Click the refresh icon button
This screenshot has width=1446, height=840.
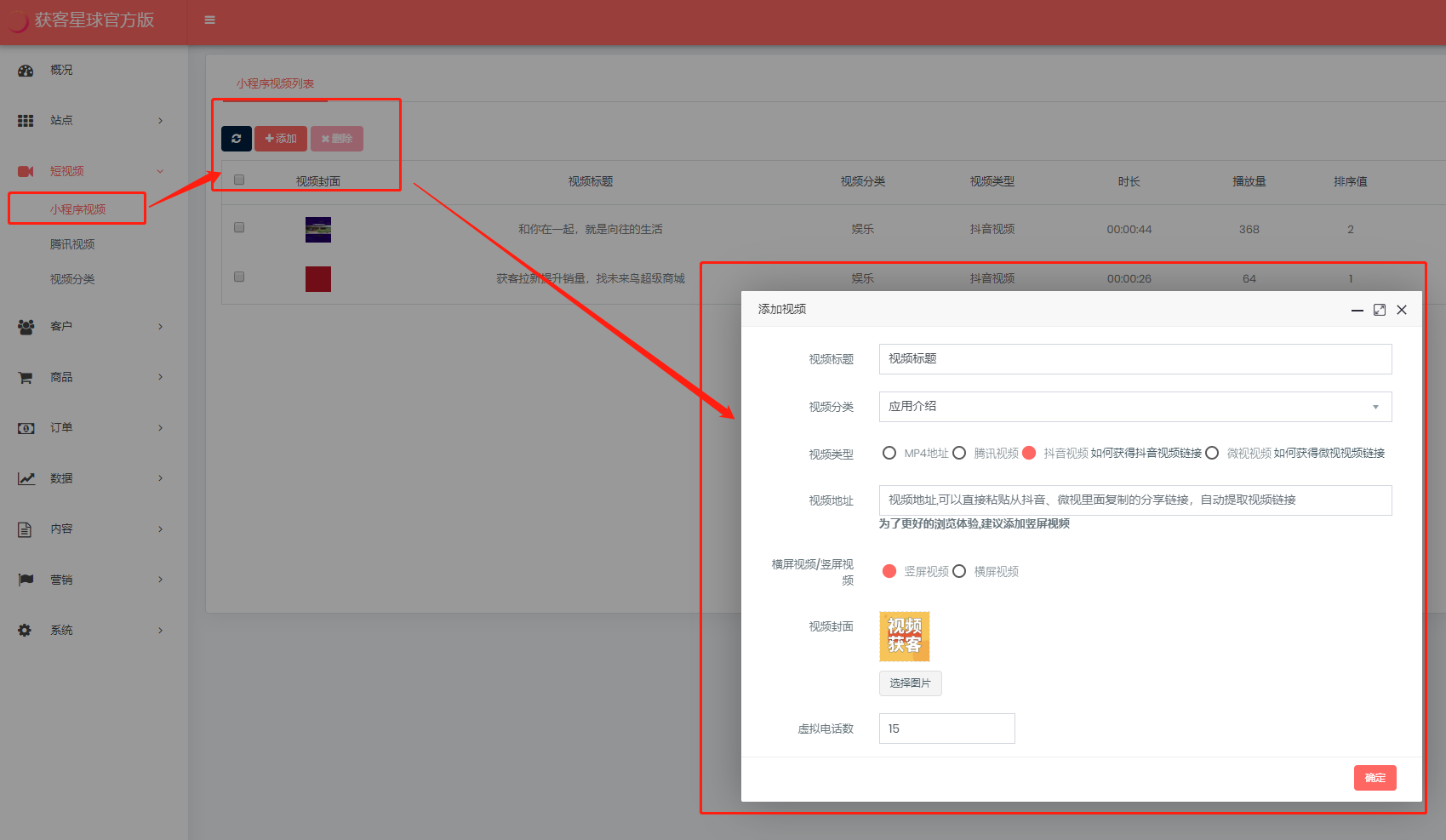click(237, 139)
